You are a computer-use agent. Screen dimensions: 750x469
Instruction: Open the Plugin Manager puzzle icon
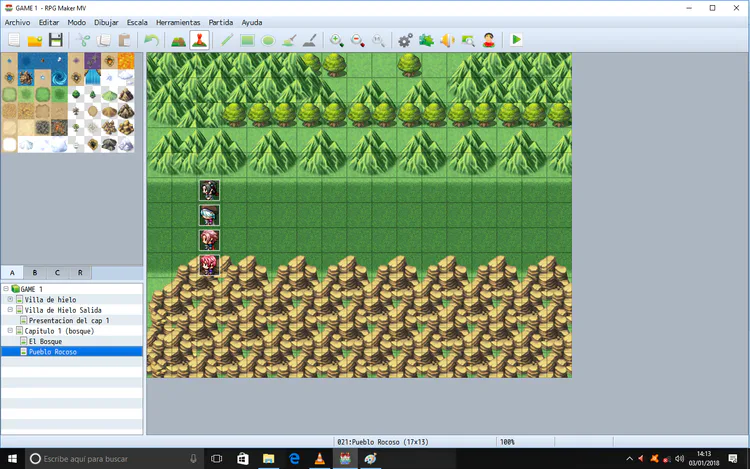[426, 40]
